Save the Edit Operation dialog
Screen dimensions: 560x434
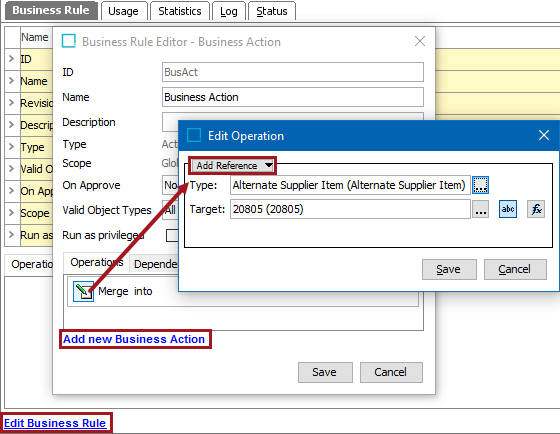tap(449, 269)
